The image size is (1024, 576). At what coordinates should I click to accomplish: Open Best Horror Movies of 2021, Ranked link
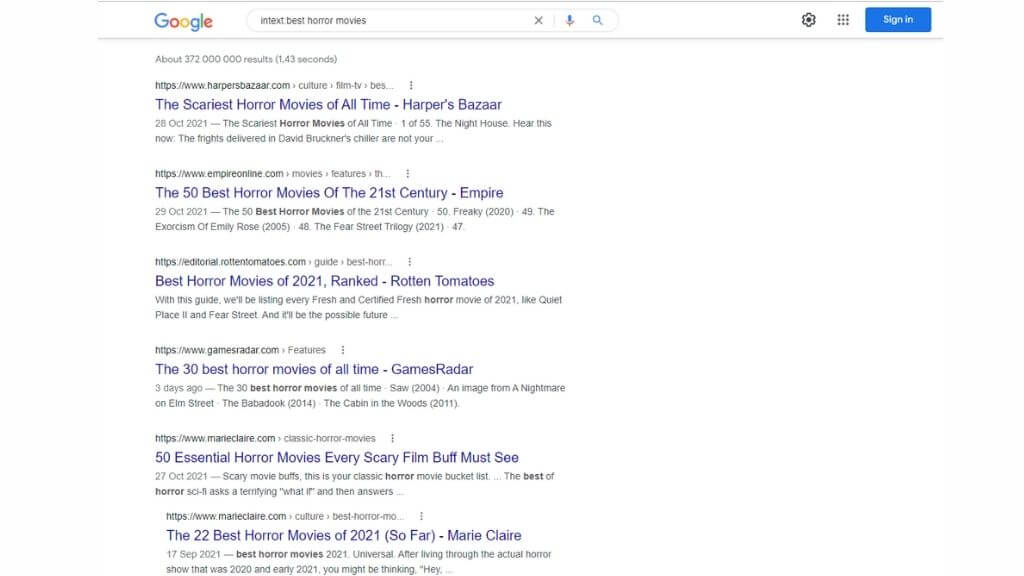coord(325,281)
